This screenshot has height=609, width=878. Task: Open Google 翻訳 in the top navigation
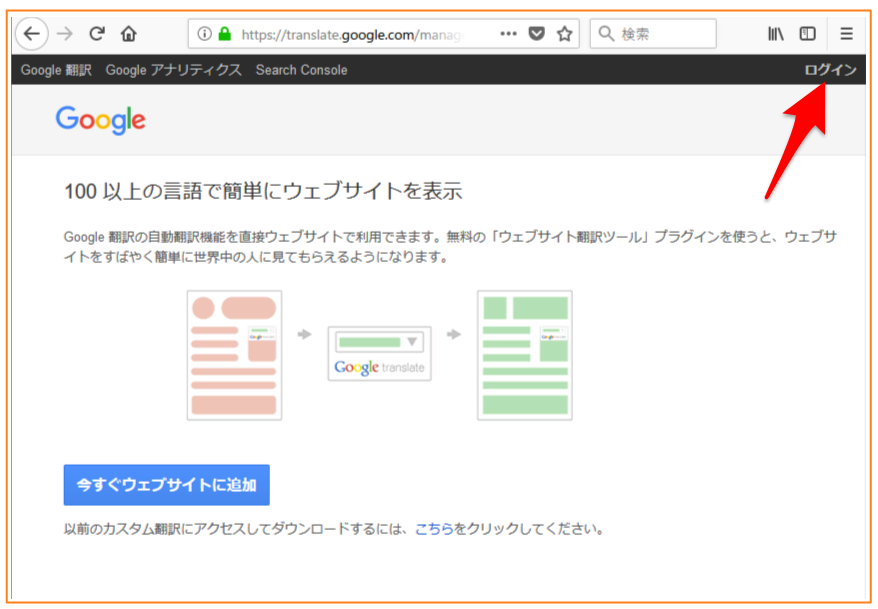(x=56, y=70)
